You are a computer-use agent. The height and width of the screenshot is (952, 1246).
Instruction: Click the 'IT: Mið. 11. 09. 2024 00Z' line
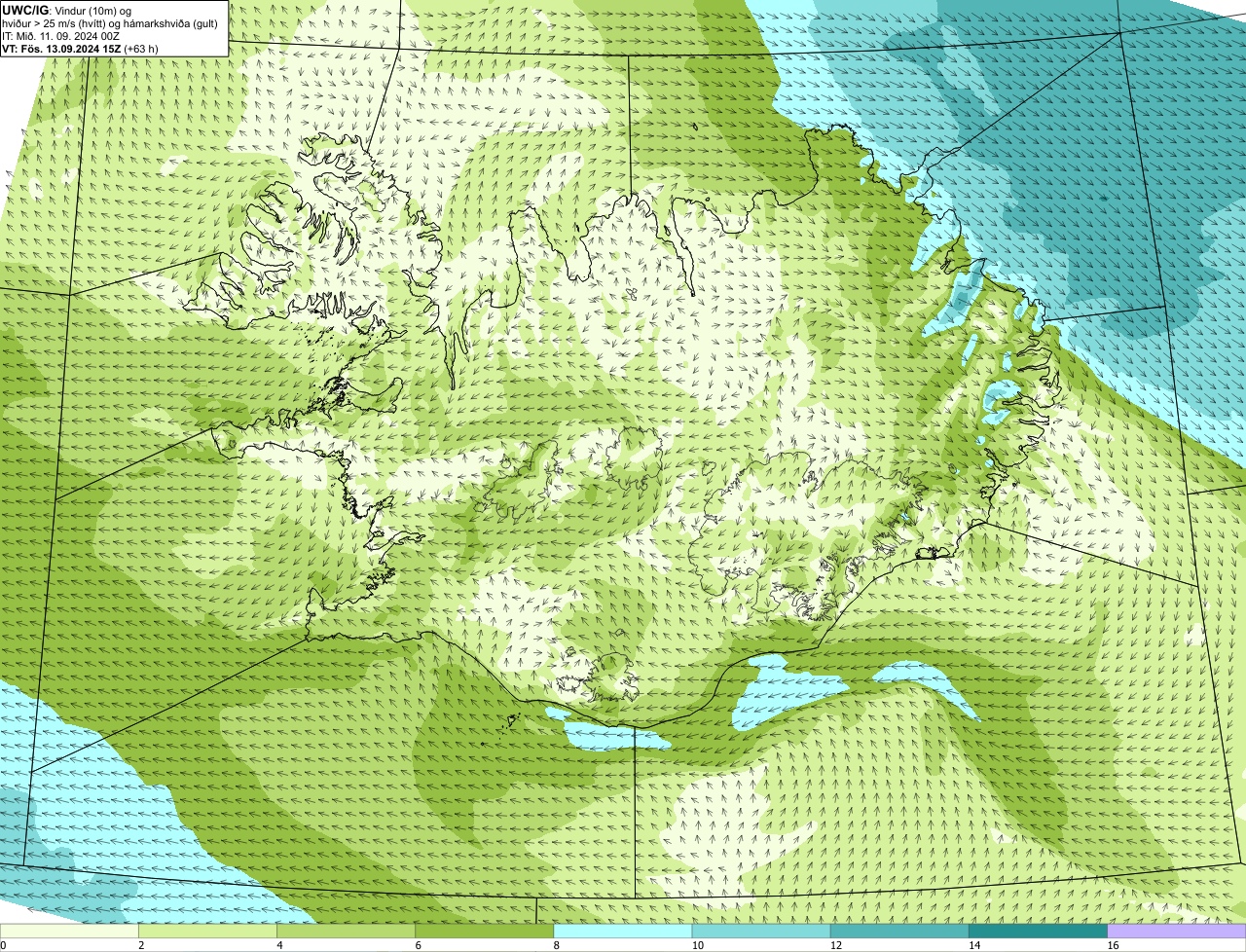pos(61,36)
